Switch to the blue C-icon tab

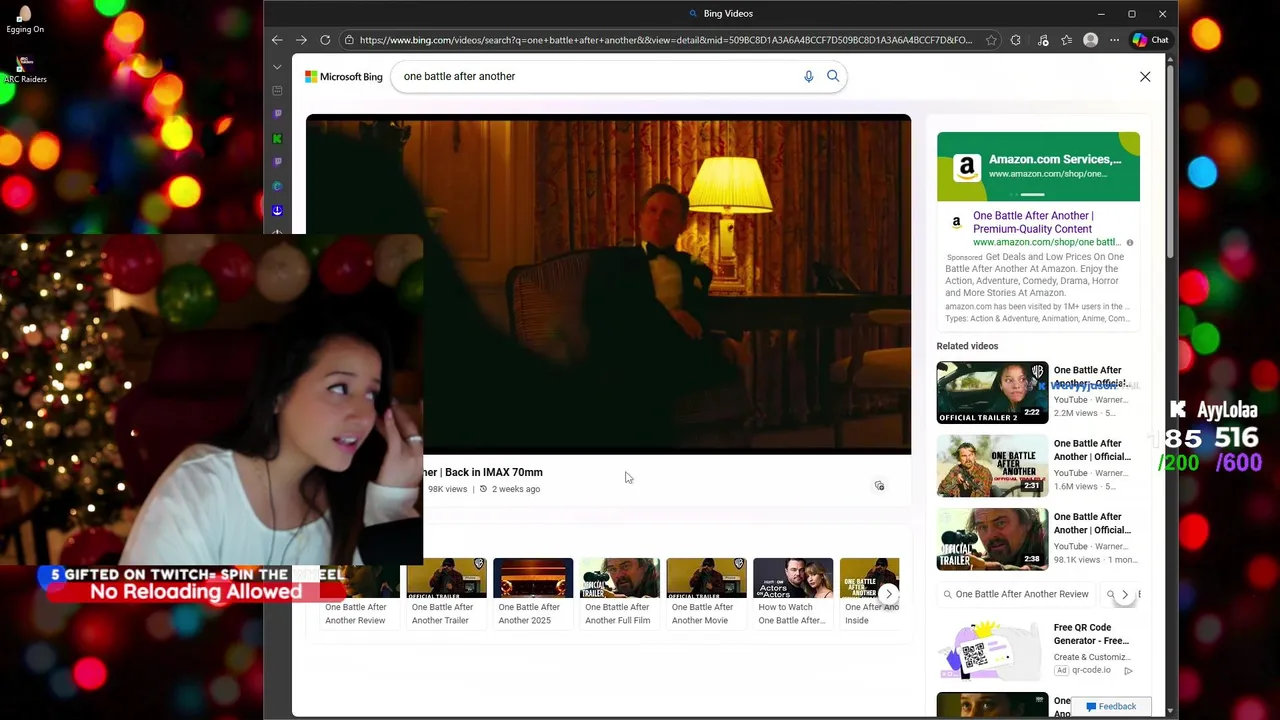277,186
